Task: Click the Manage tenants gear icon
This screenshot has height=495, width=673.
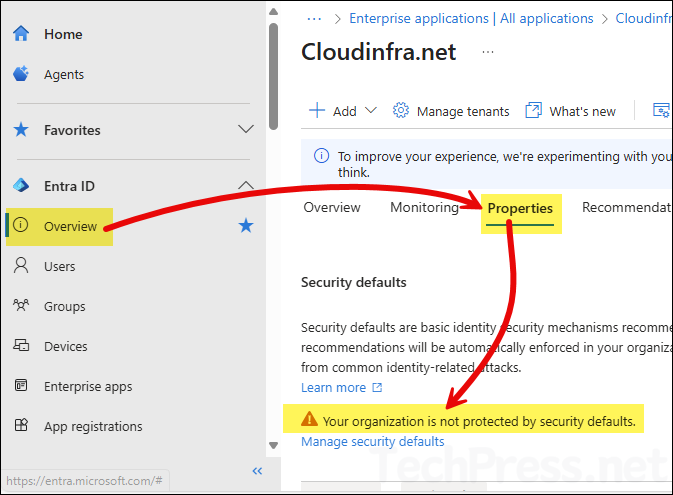Action: click(401, 111)
